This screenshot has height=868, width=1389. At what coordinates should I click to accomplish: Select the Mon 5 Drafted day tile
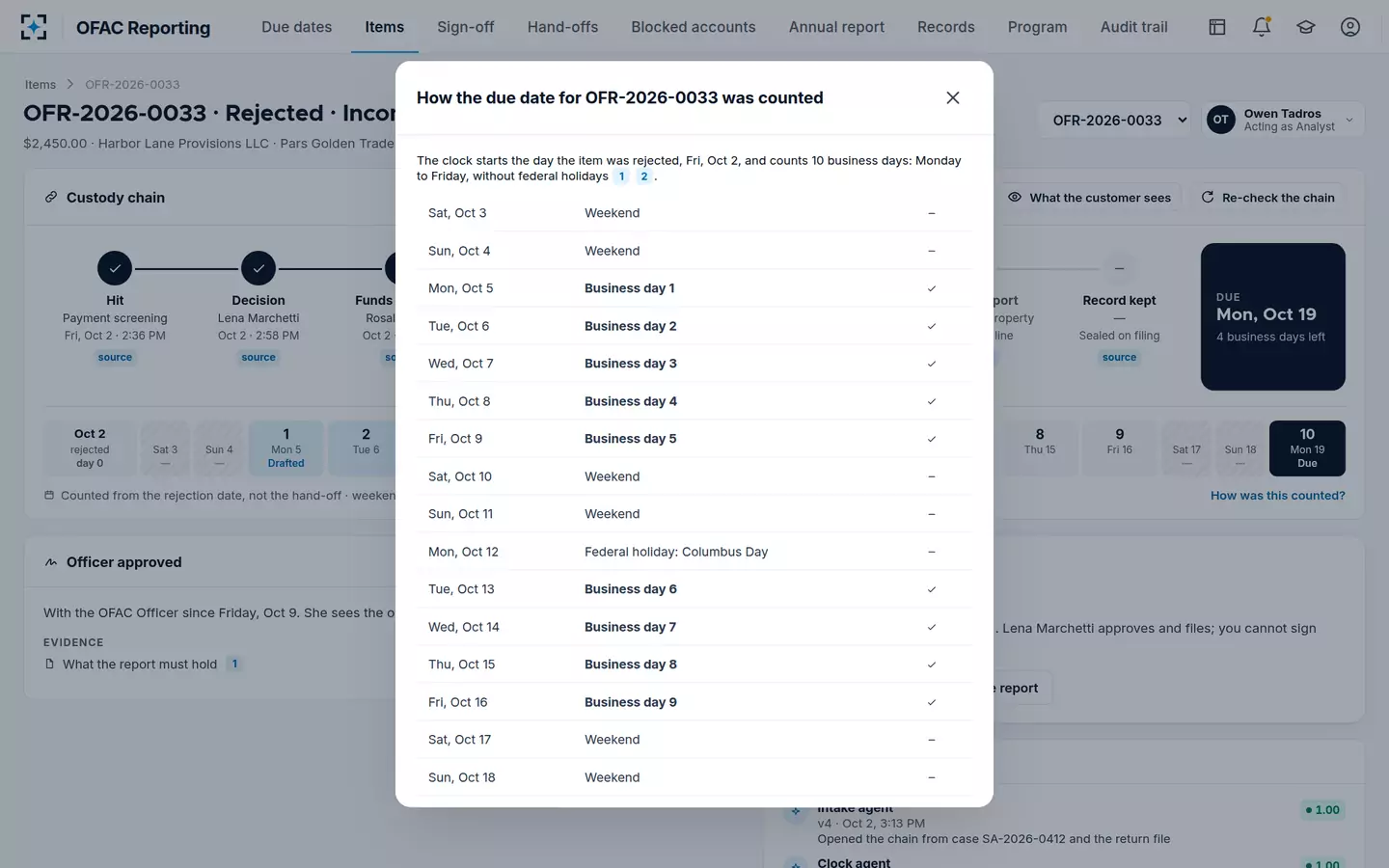pyautogui.click(x=286, y=448)
